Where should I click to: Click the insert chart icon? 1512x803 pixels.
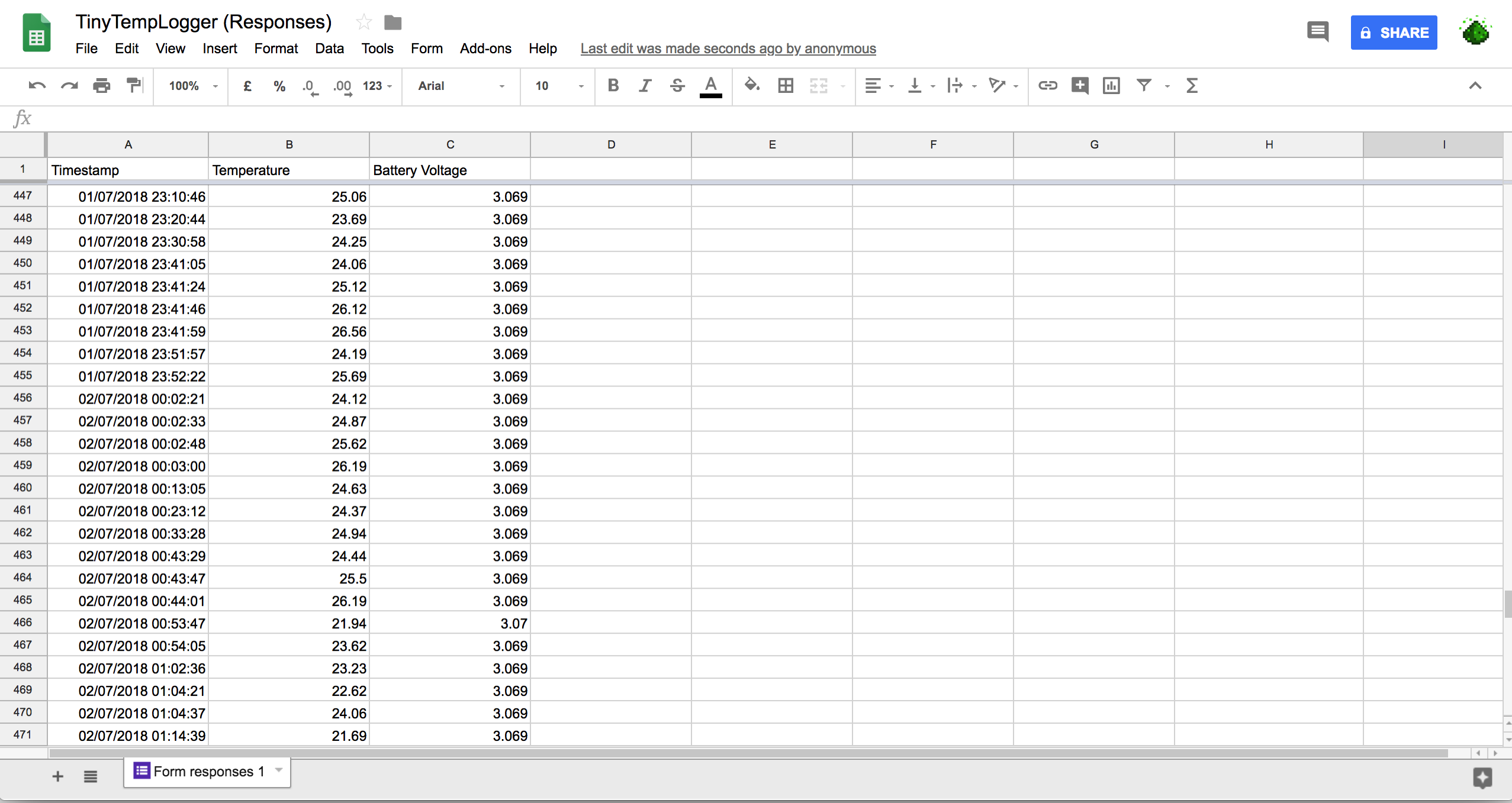click(x=1111, y=86)
